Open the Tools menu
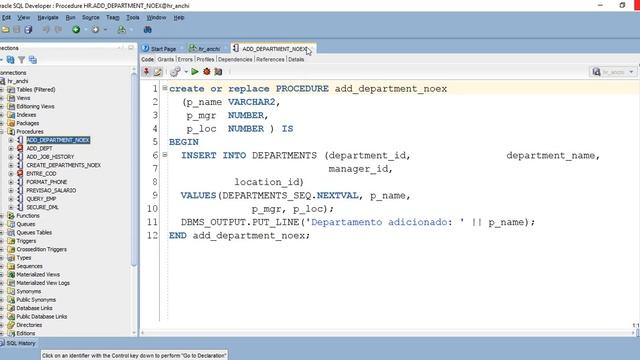The width and height of the screenshot is (640, 360). pos(133,18)
